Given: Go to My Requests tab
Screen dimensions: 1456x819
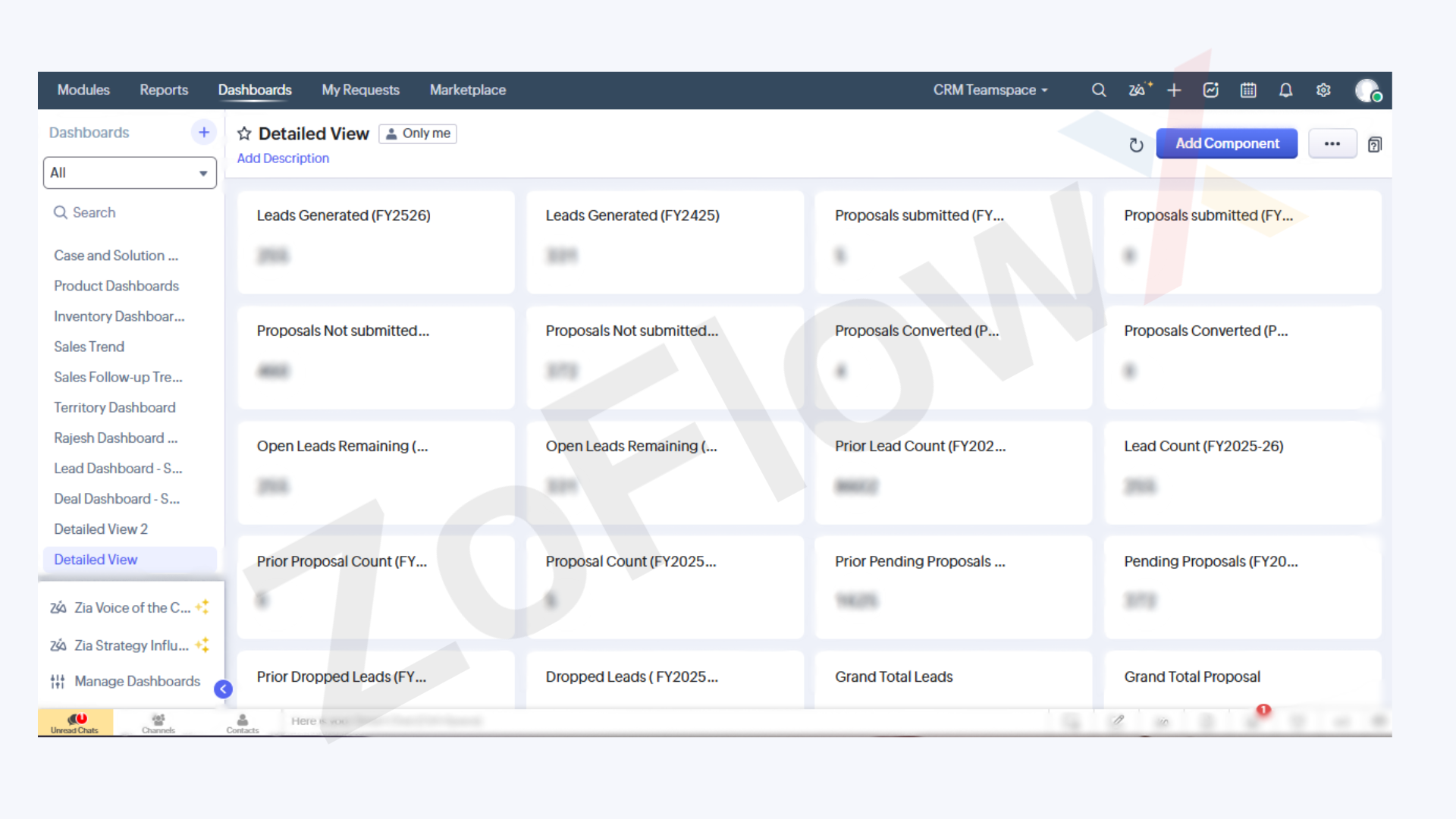Looking at the screenshot, I should 360,89.
